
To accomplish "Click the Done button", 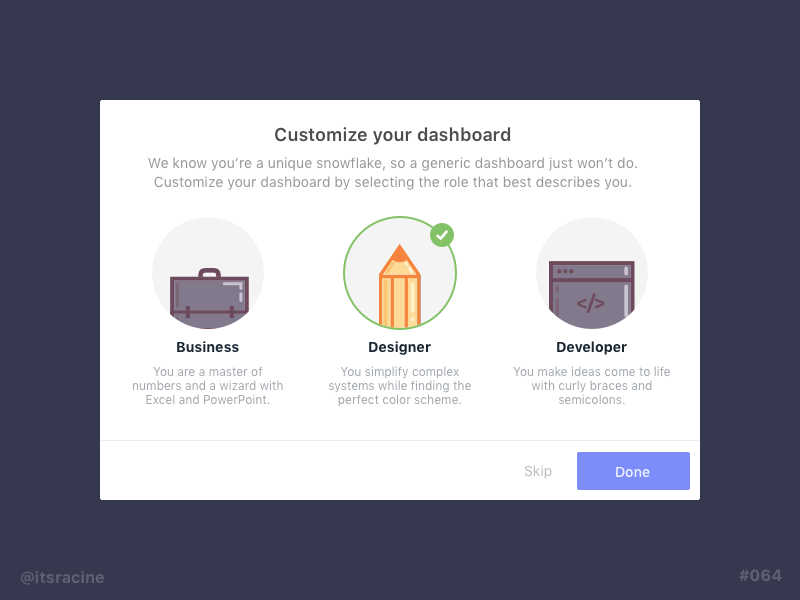I will (633, 471).
